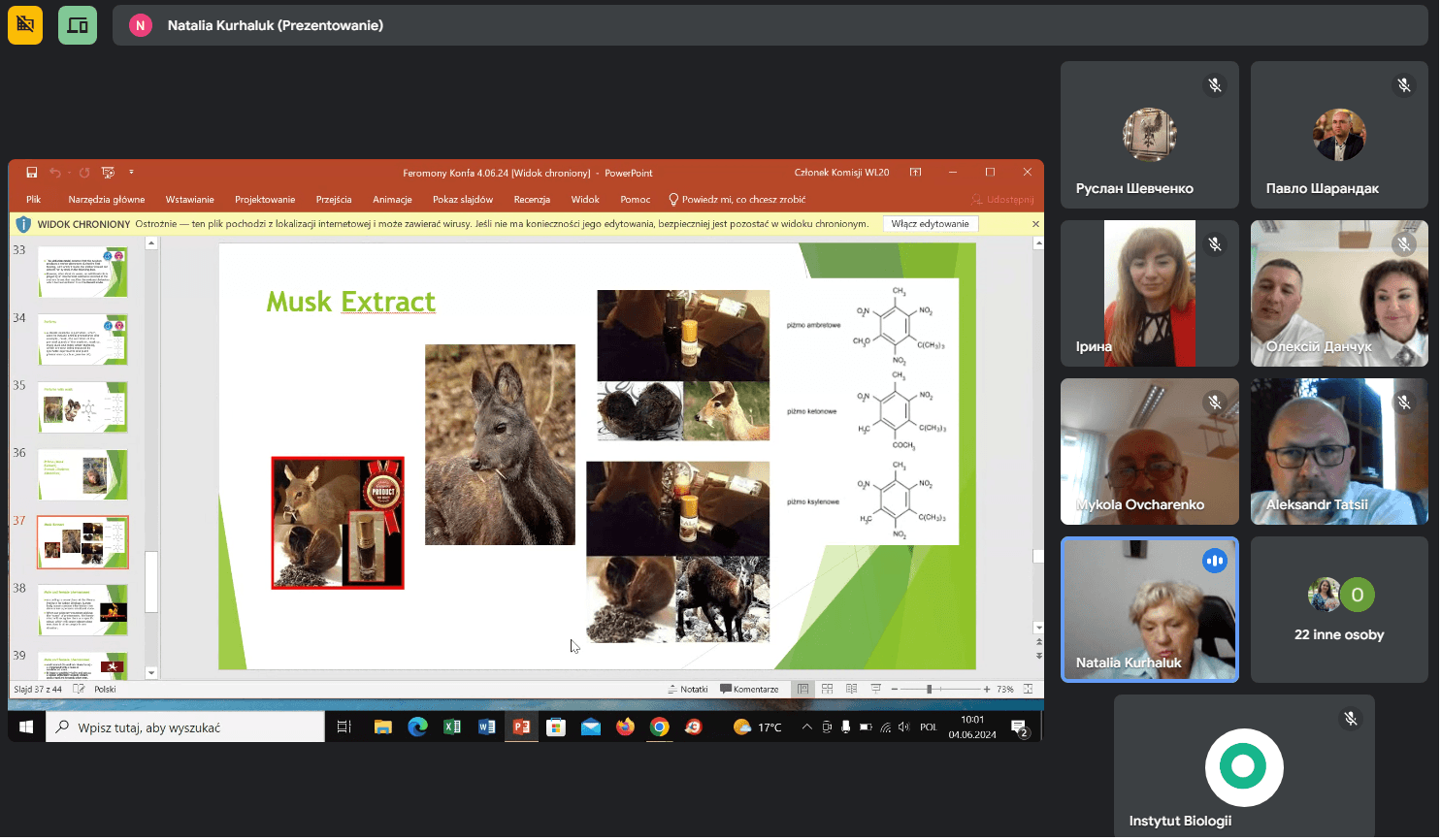Select the Projektowanie tab

click(265, 199)
